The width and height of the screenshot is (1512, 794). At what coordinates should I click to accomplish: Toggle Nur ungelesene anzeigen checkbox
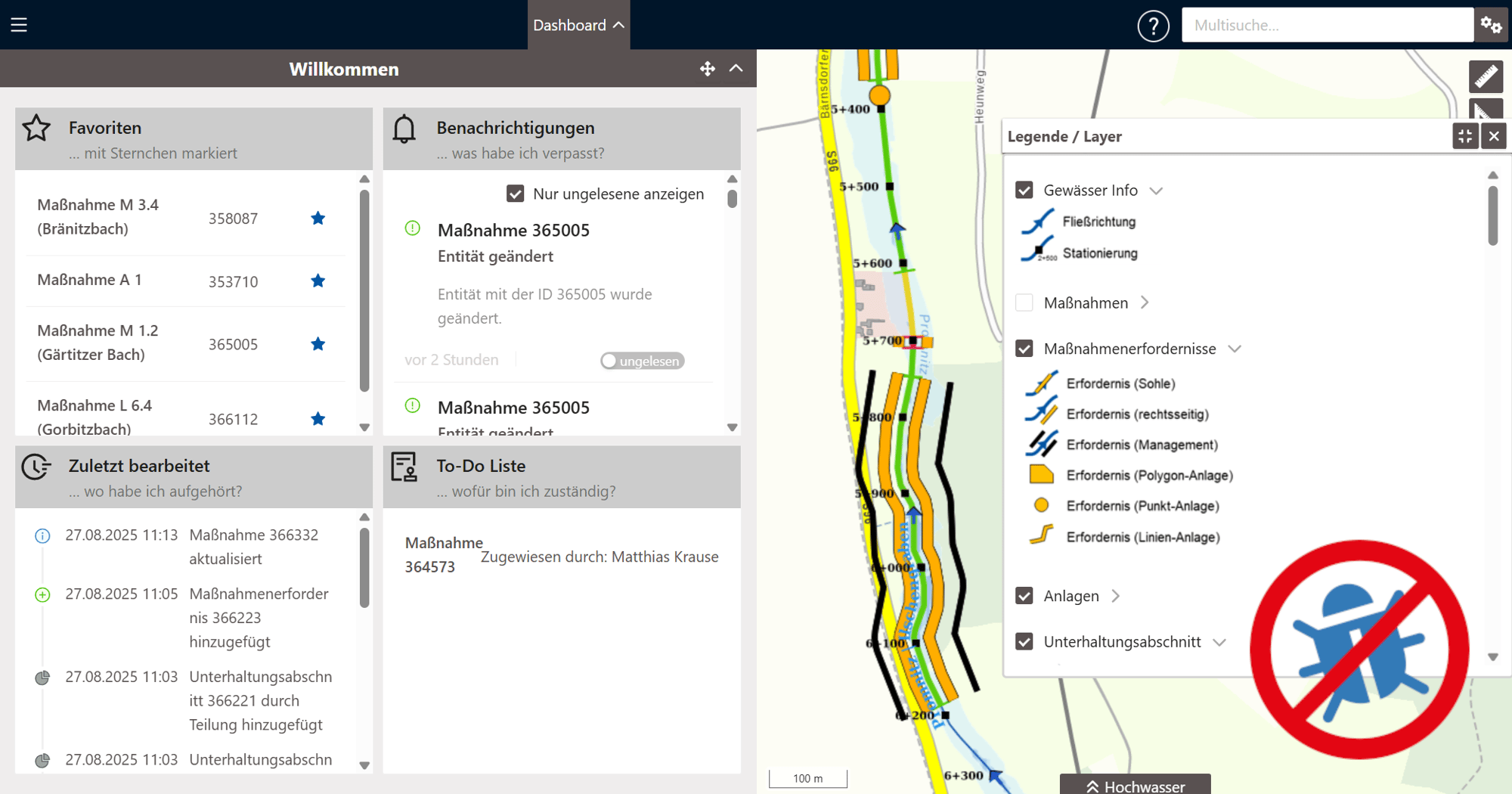(x=515, y=194)
